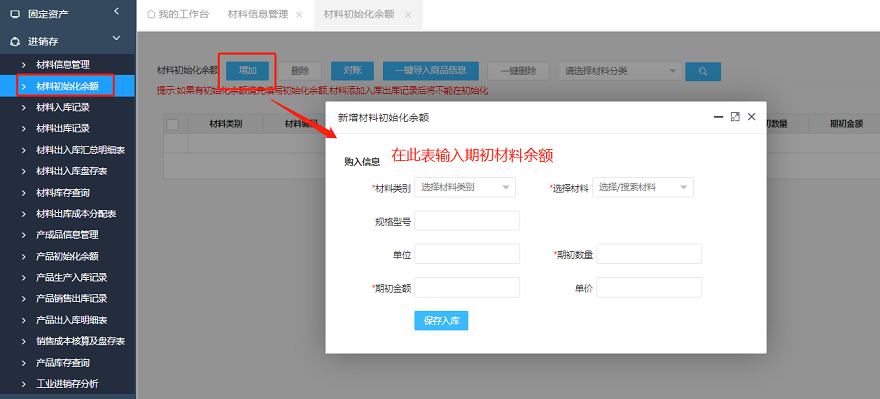Collapse the 固定资产 menu chevron
The image size is (880, 399).
click(x=117, y=11)
